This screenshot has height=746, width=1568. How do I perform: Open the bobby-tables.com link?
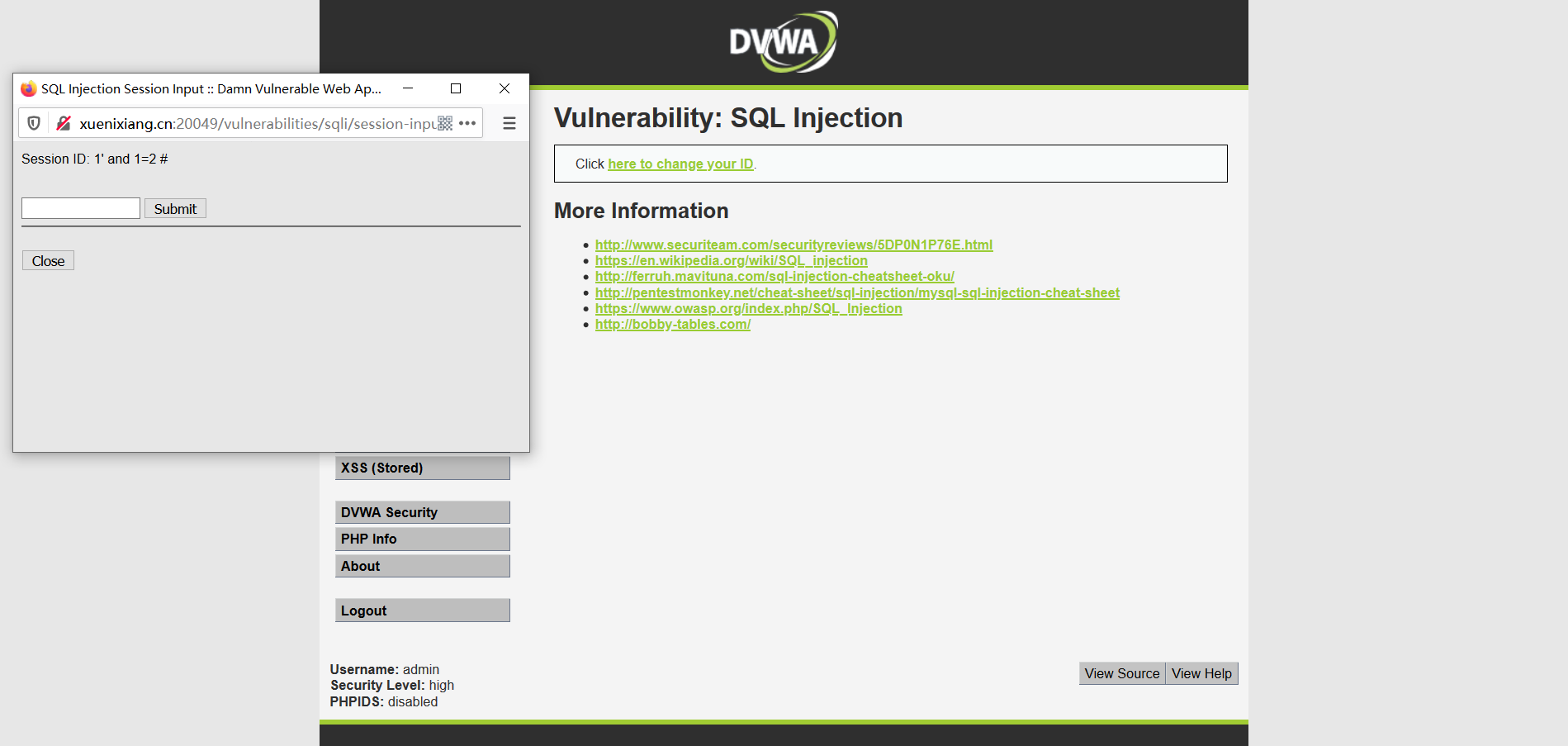[672, 324]
